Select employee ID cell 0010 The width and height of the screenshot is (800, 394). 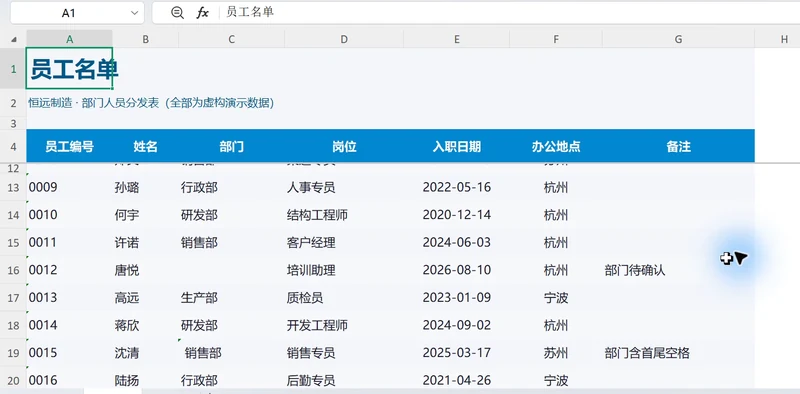pos(69,215)
